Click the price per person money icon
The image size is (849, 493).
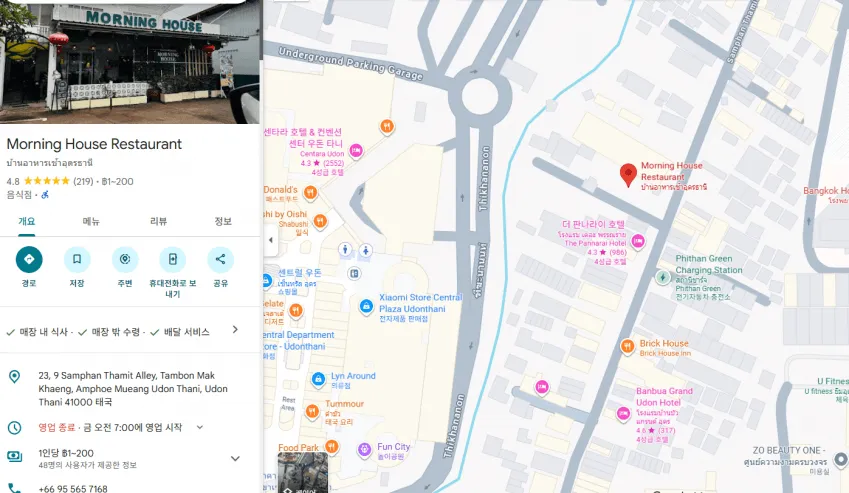15,457
